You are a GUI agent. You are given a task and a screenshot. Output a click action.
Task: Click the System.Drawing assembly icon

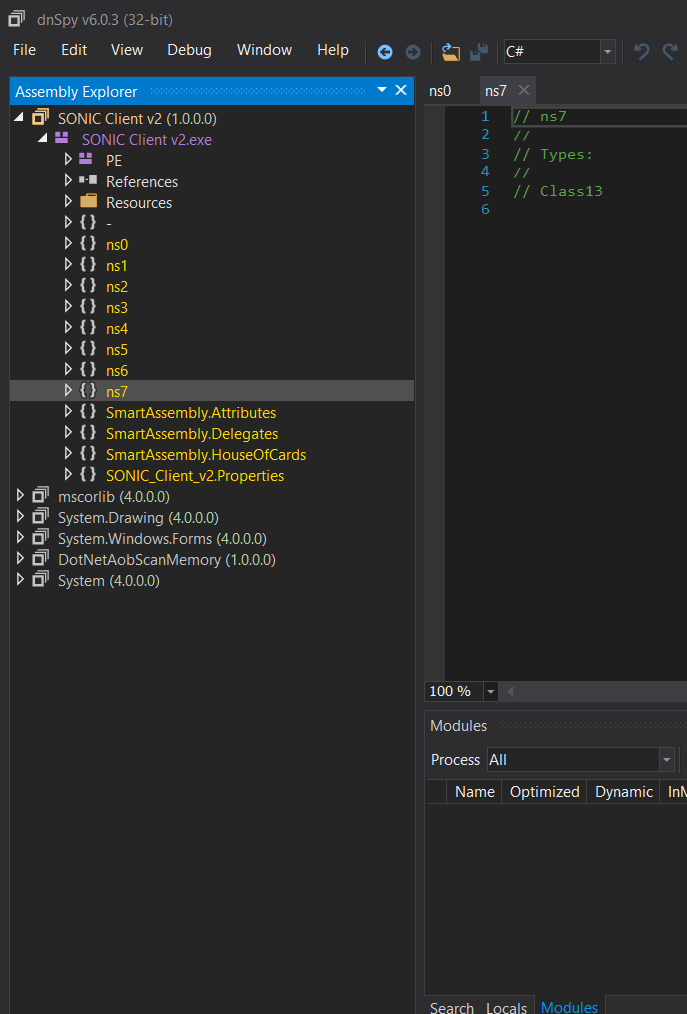click(x=40, y=516)
